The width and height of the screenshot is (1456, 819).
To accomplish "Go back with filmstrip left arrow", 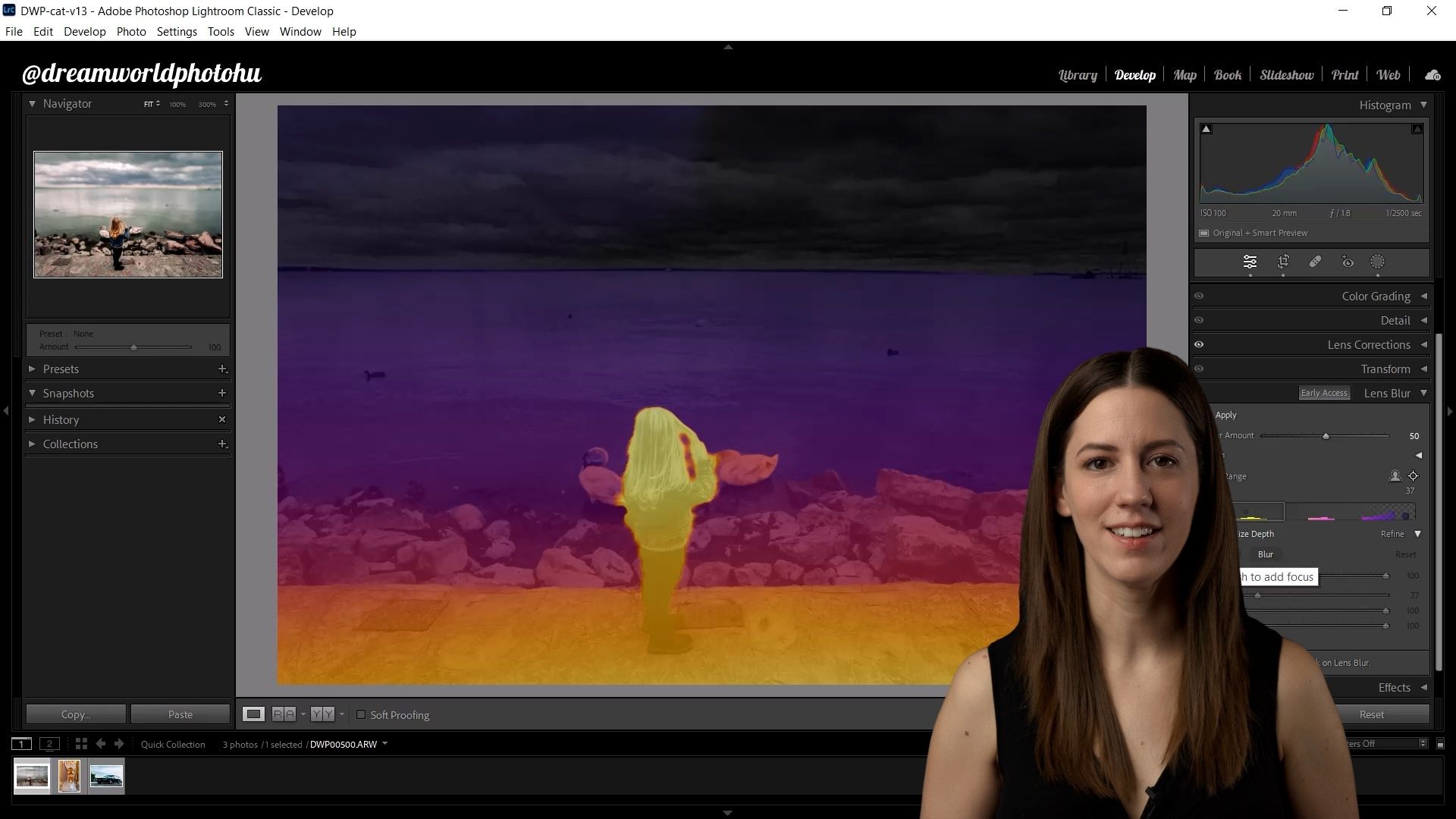I will tap(101, 744).
